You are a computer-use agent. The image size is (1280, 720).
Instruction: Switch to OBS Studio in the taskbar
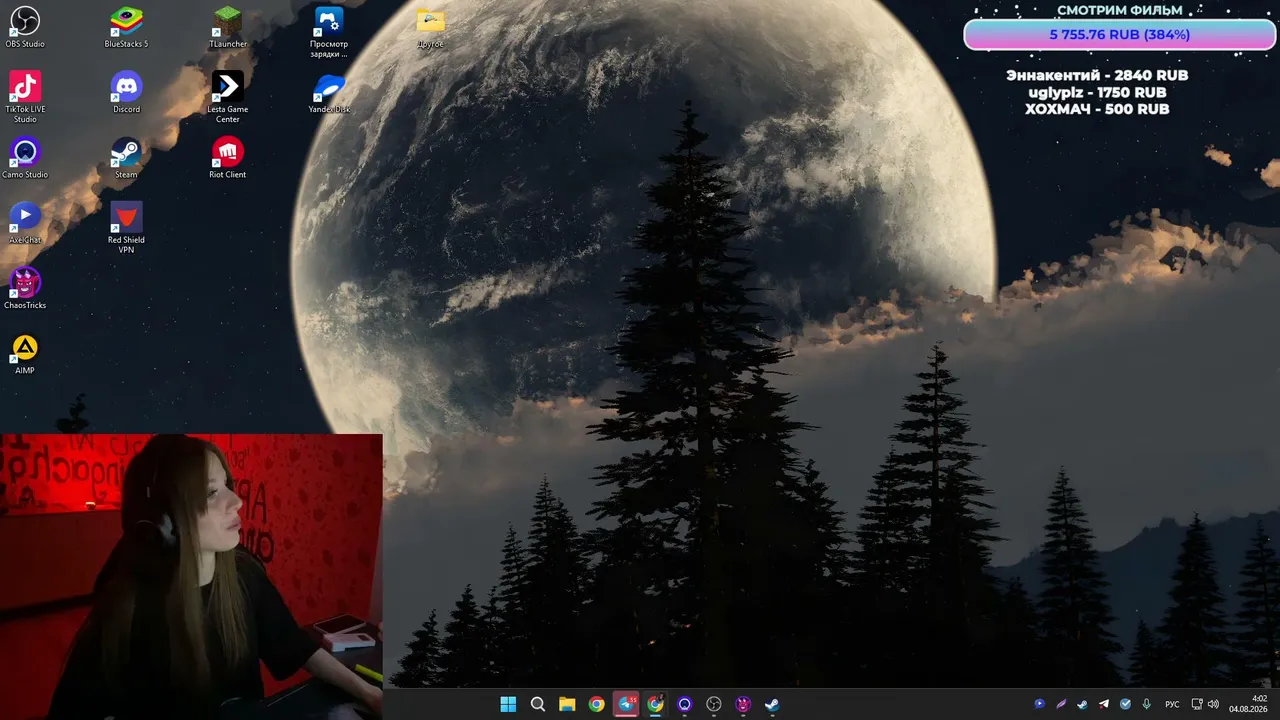tap(714, 704)
